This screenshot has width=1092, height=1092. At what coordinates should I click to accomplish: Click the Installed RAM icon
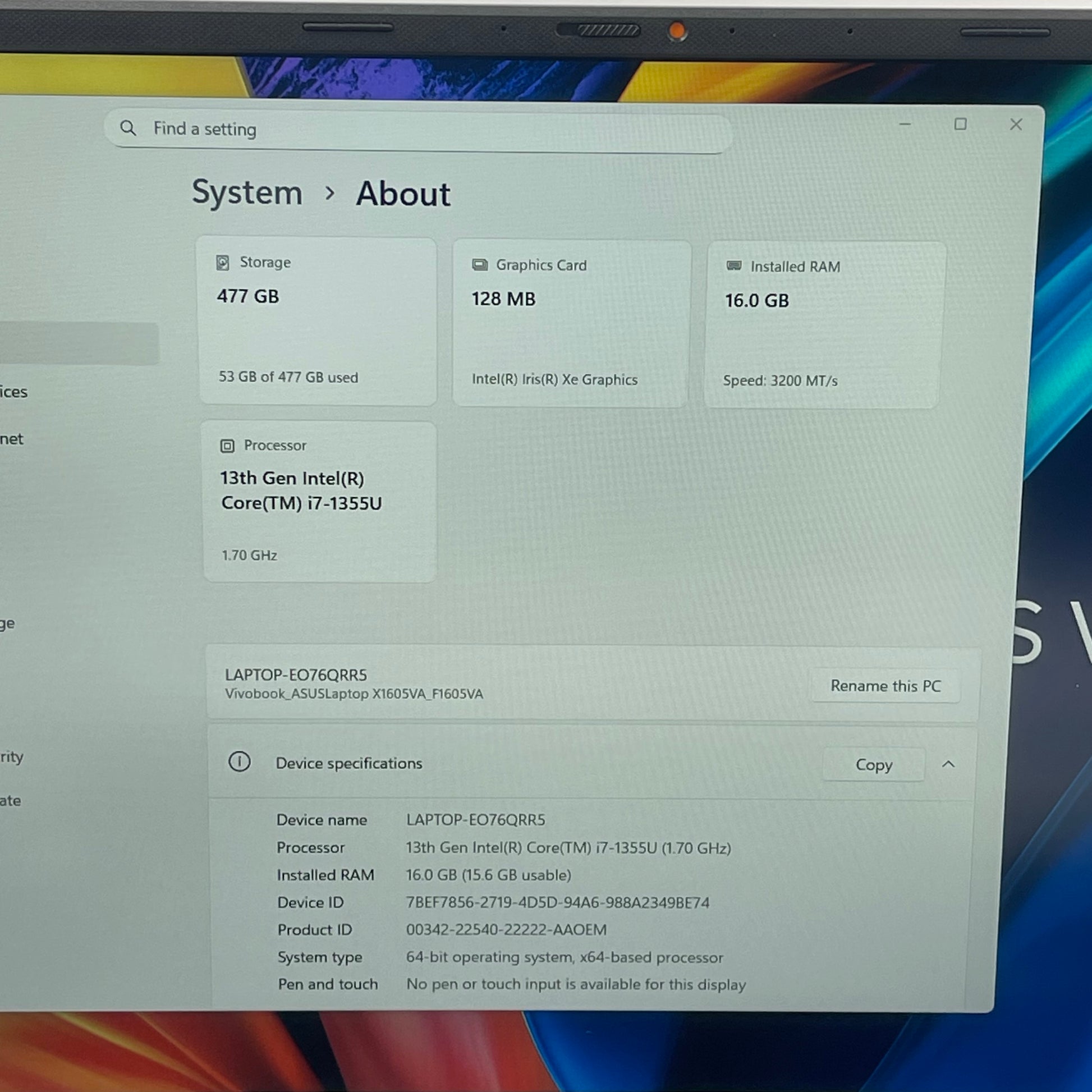733,265
